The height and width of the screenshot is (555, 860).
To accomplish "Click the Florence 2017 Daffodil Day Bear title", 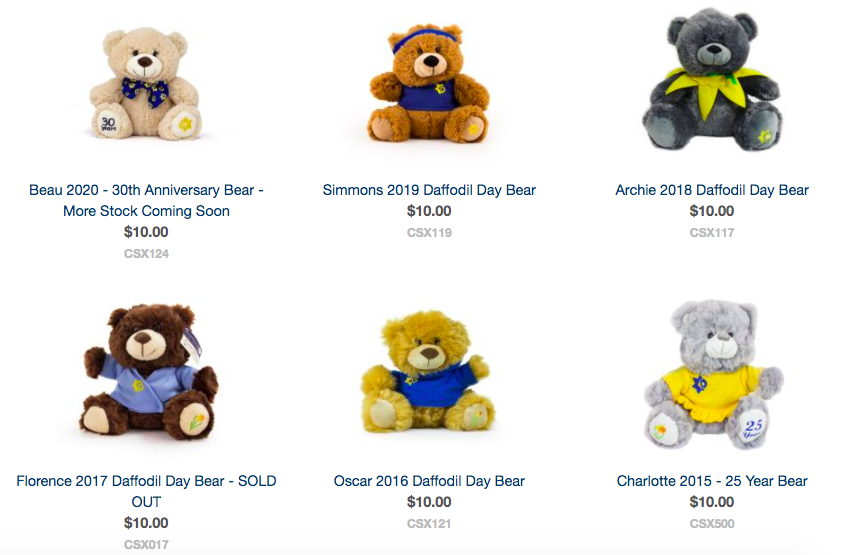I will click(x=146, y=491).
